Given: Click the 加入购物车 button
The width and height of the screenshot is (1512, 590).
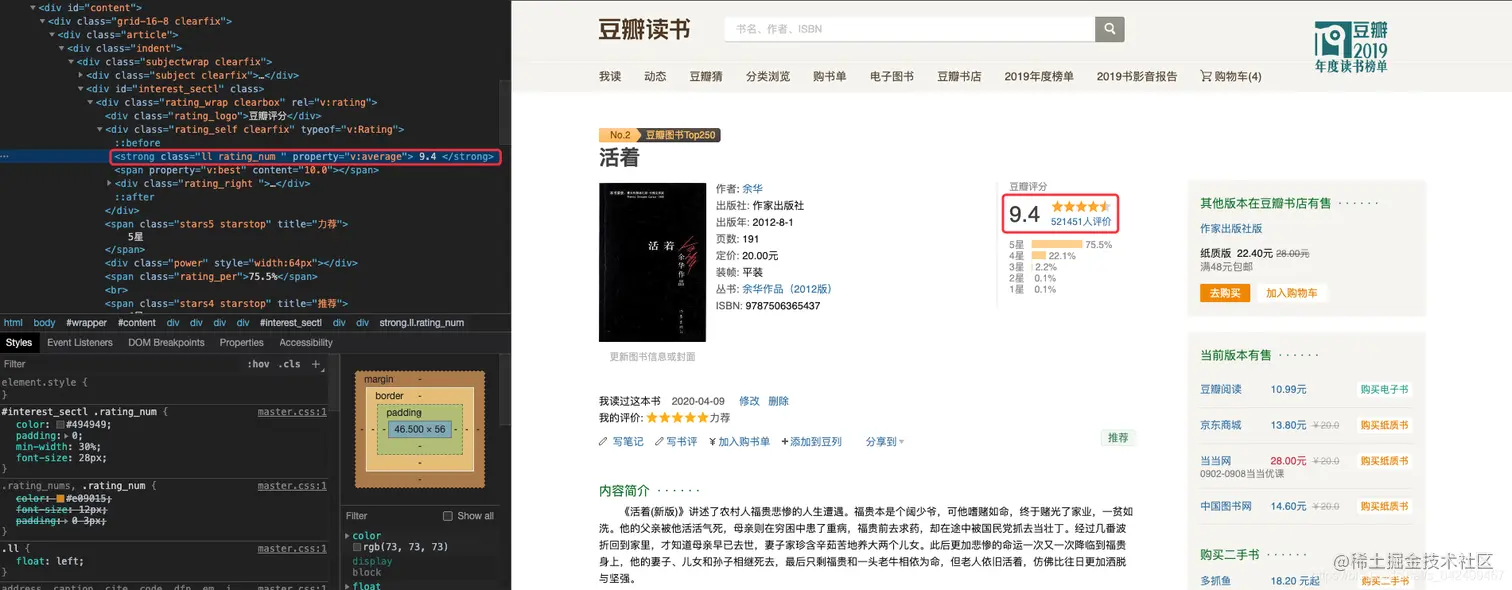Looking at the screenshot, I should point(1291,293).
